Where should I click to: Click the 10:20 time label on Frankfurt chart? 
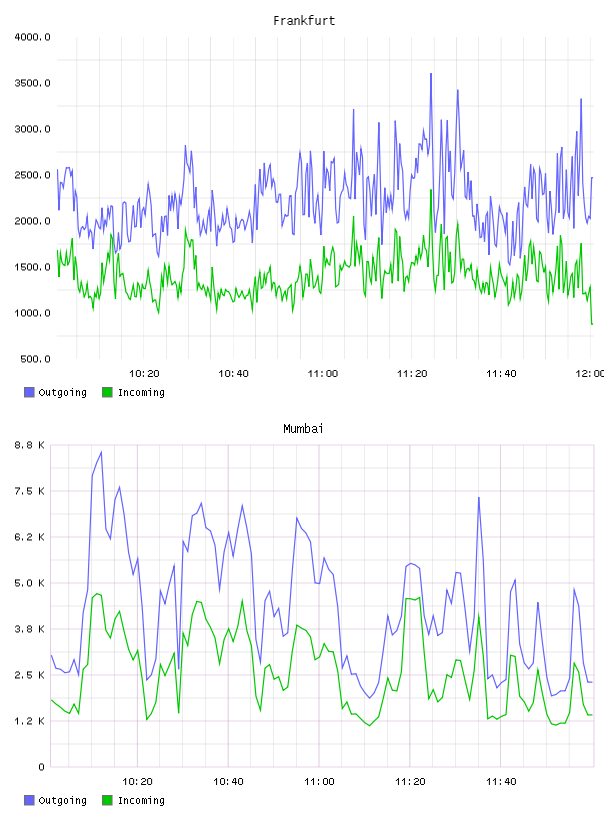pyautogui.click(x=144, y=374)
